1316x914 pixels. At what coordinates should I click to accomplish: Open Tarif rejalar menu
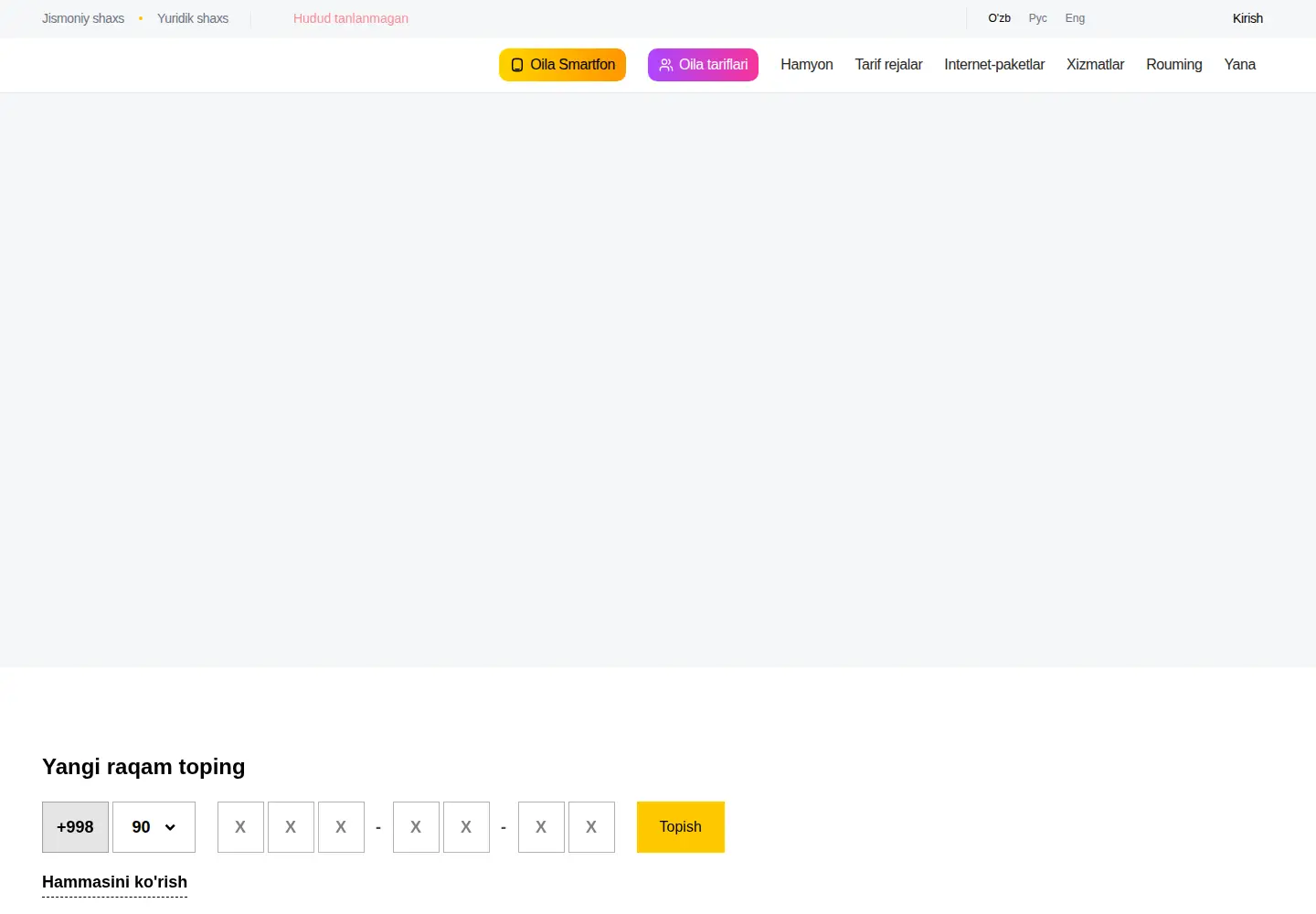click(888, 65)
